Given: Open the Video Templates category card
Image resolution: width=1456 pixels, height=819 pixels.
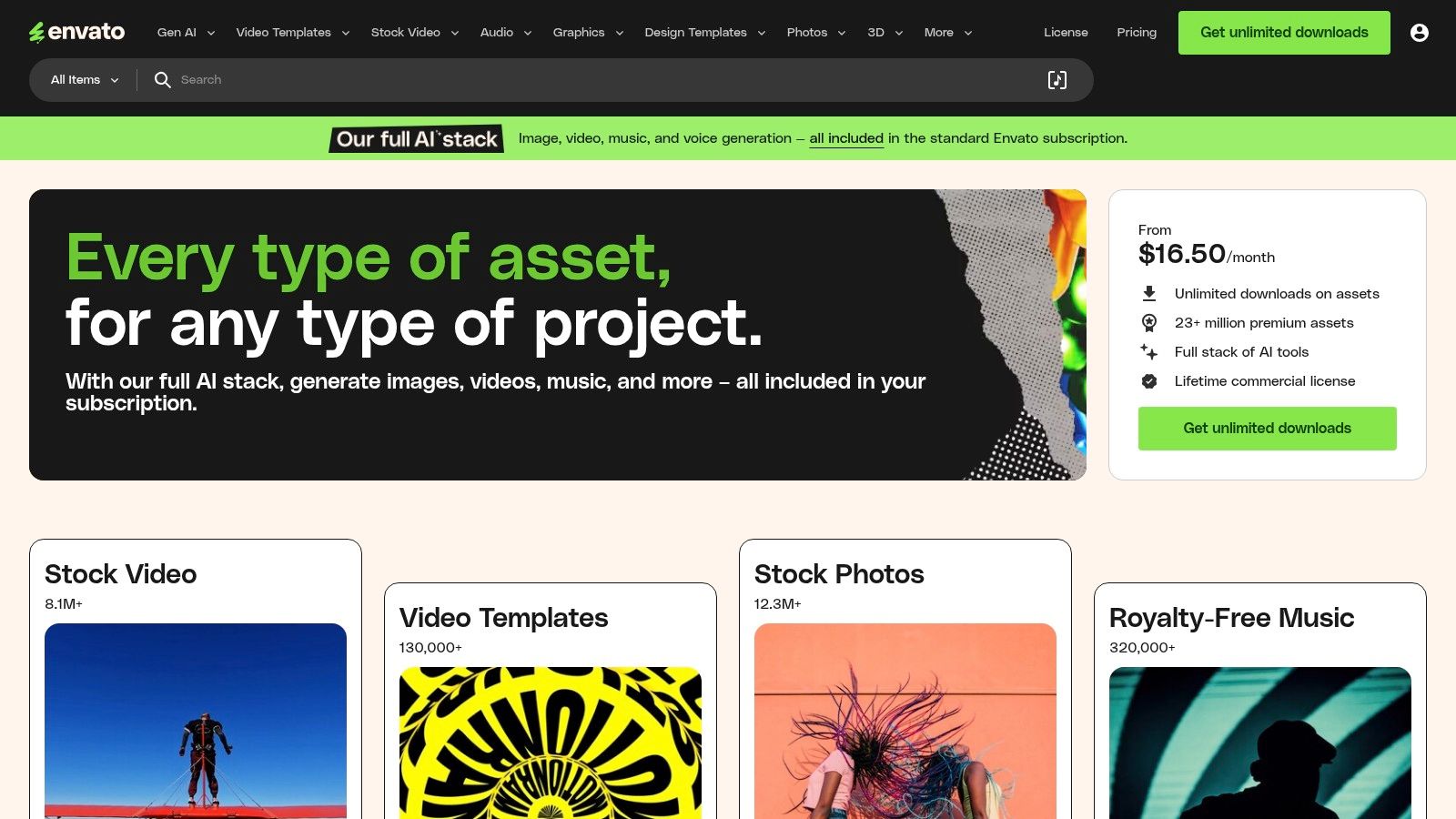Looking at the screenshot, I should point(551,701).
